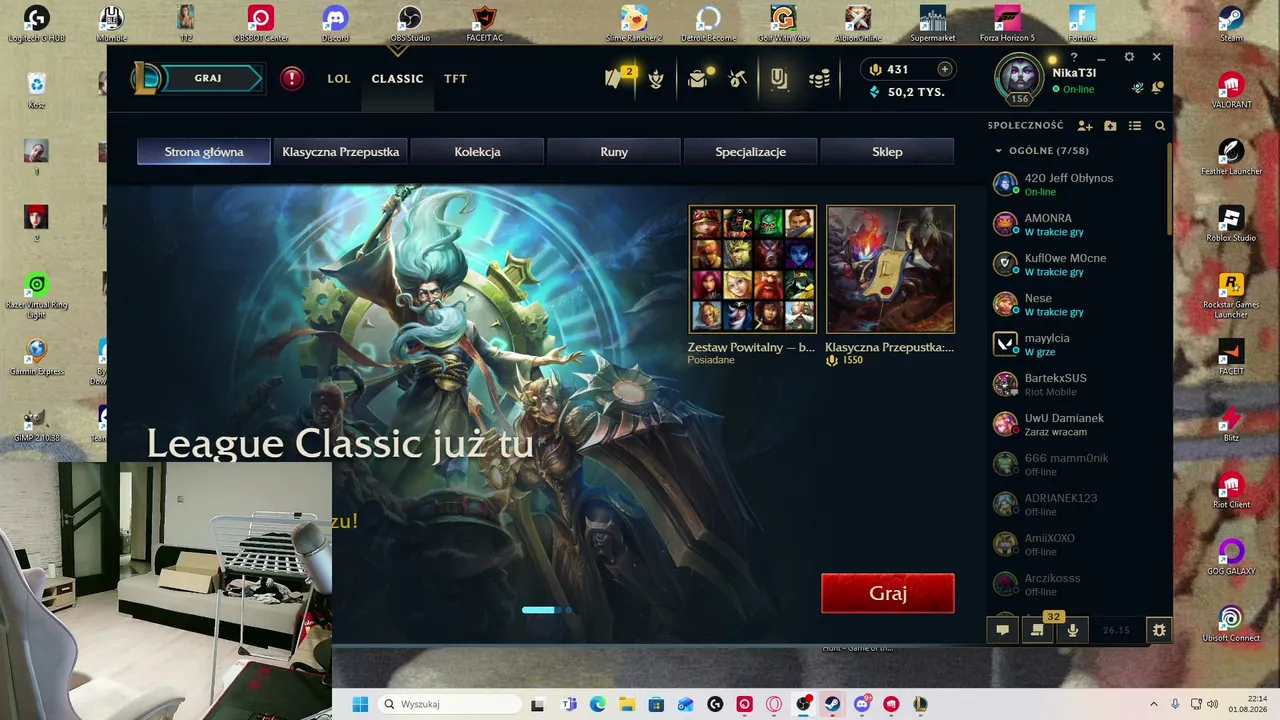Open League of Legends taskbar icon
The width and height of the screenshot is (1280, 720).
921,704
